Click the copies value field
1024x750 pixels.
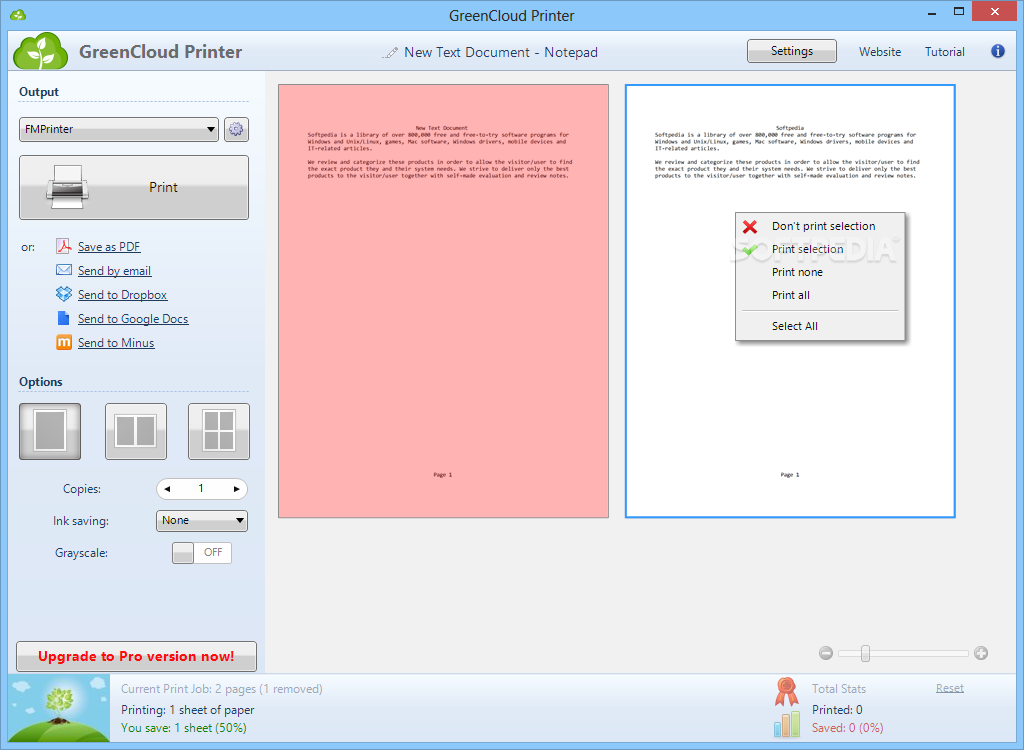(x=202, y=489)
